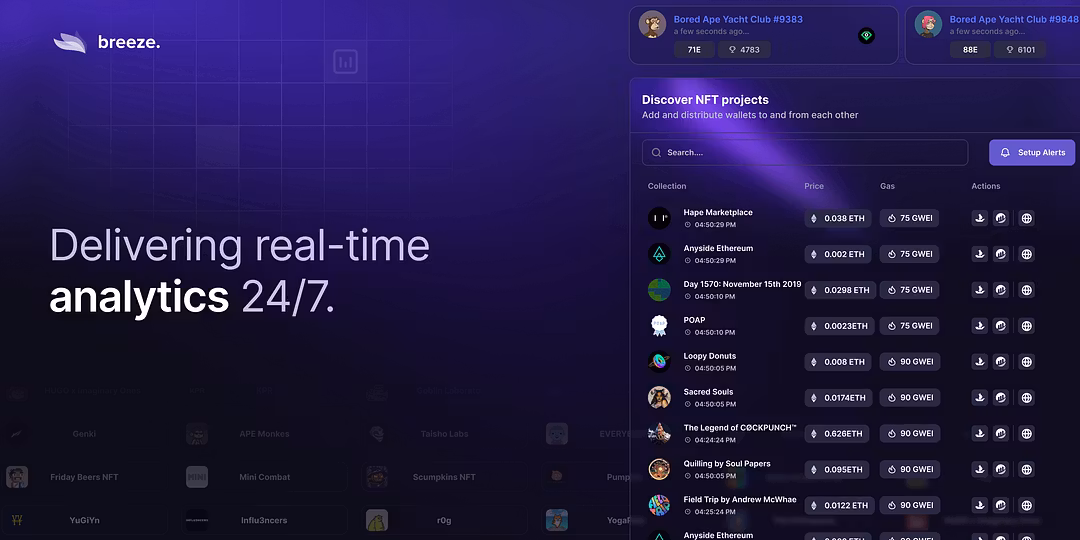Screen dimensions: 1080x540
Task: Open the Friday Beers NFT collection card
Action: click(x=84, y=477)
